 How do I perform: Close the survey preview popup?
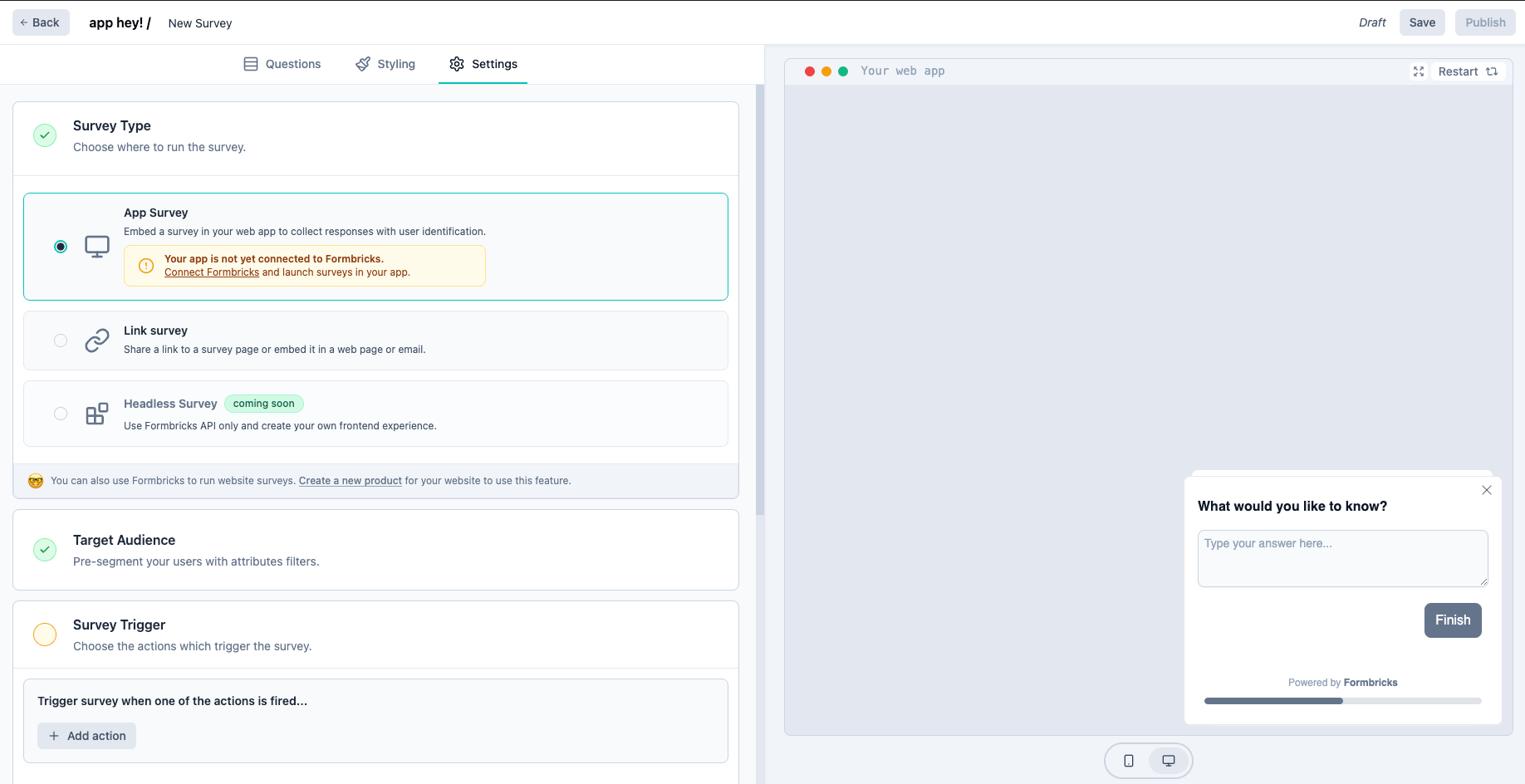[1487, 490]
